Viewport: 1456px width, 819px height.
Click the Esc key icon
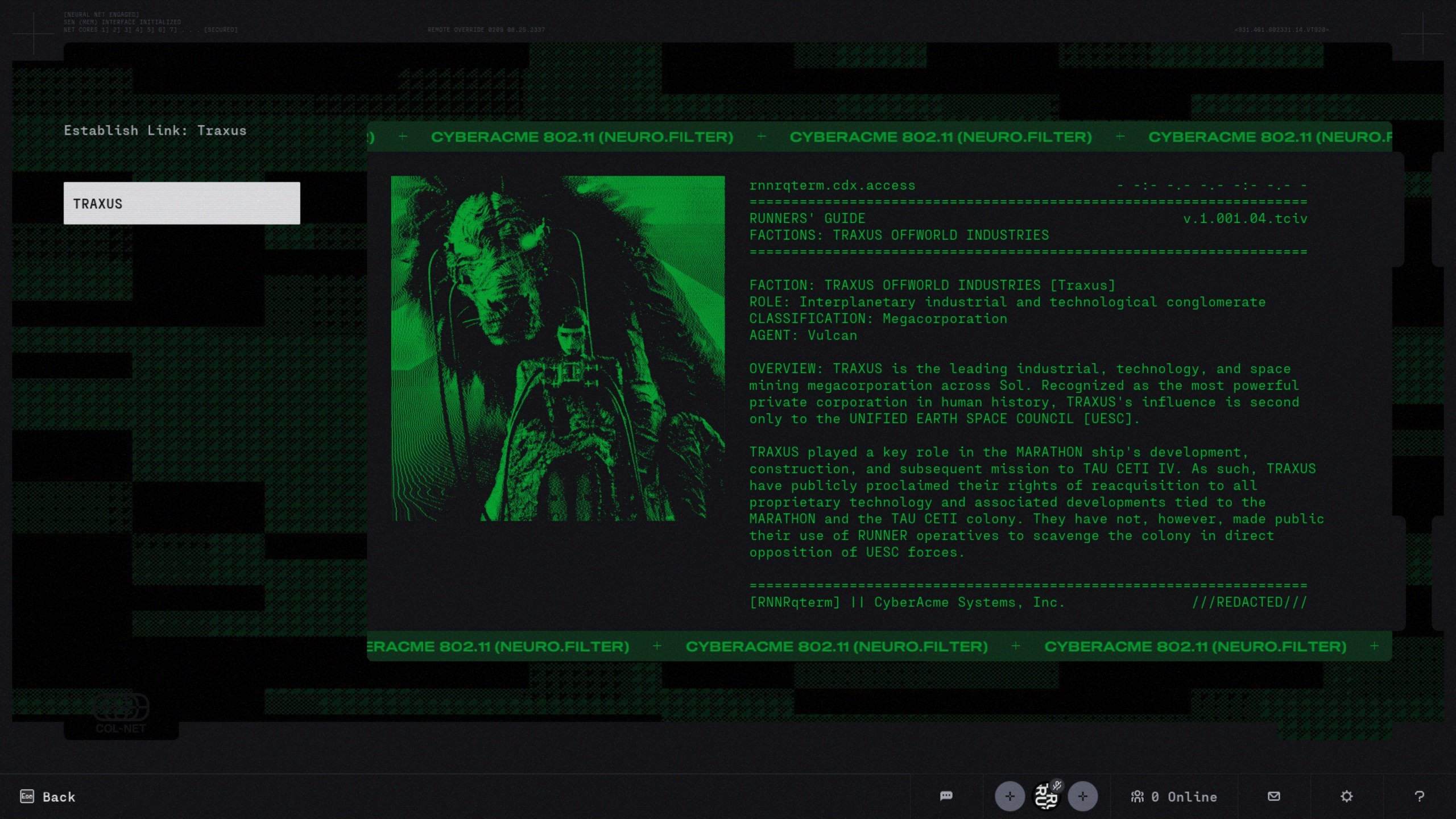[x=27, y=796]
